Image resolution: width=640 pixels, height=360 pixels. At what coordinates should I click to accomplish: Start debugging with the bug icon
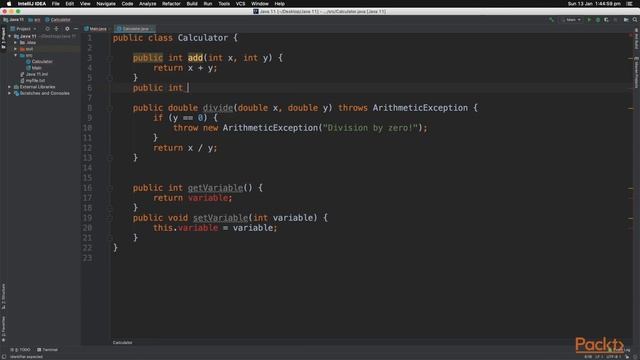point(598,20)
